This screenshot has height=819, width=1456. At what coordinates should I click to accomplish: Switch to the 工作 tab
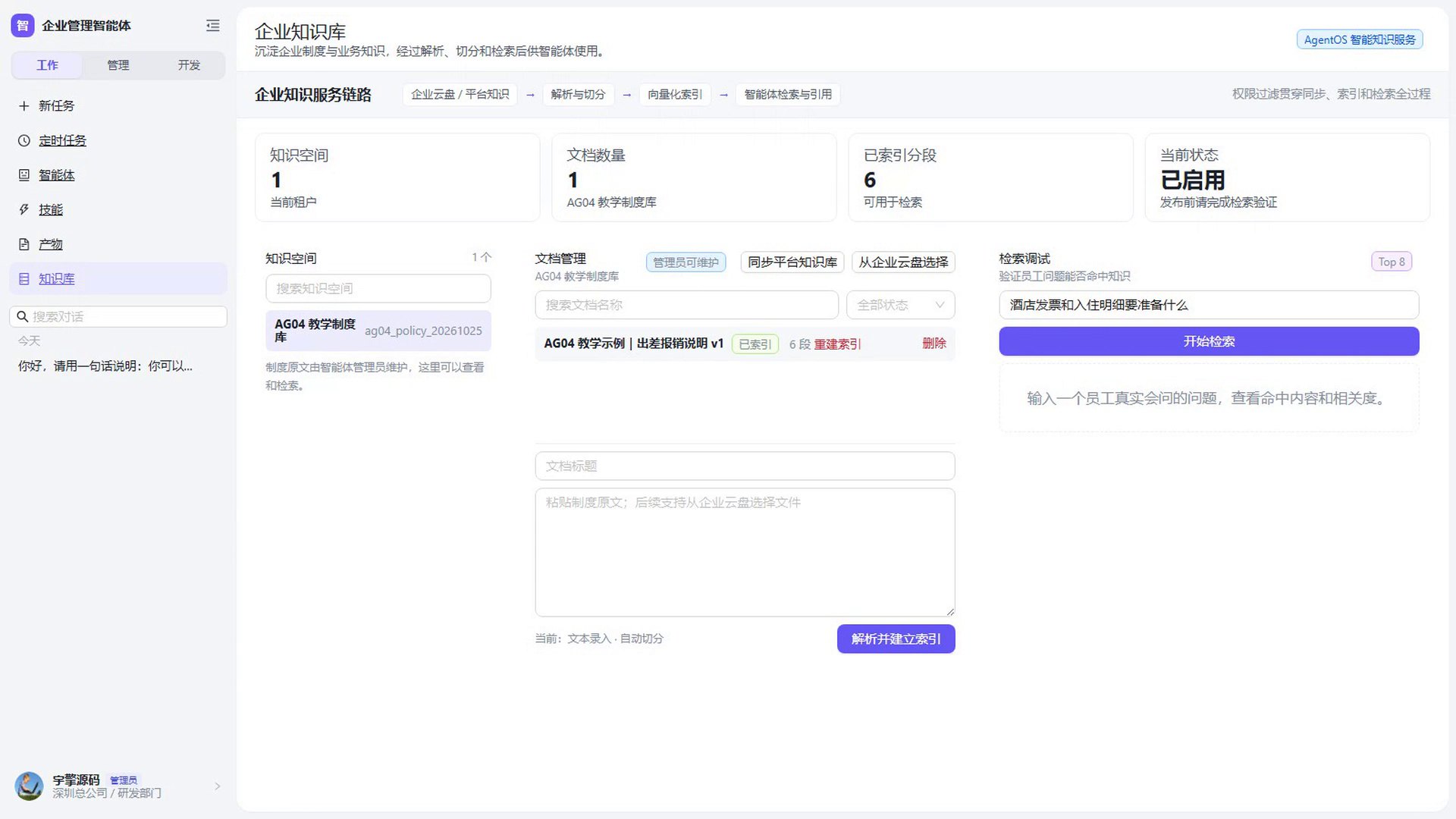(47, 65)
